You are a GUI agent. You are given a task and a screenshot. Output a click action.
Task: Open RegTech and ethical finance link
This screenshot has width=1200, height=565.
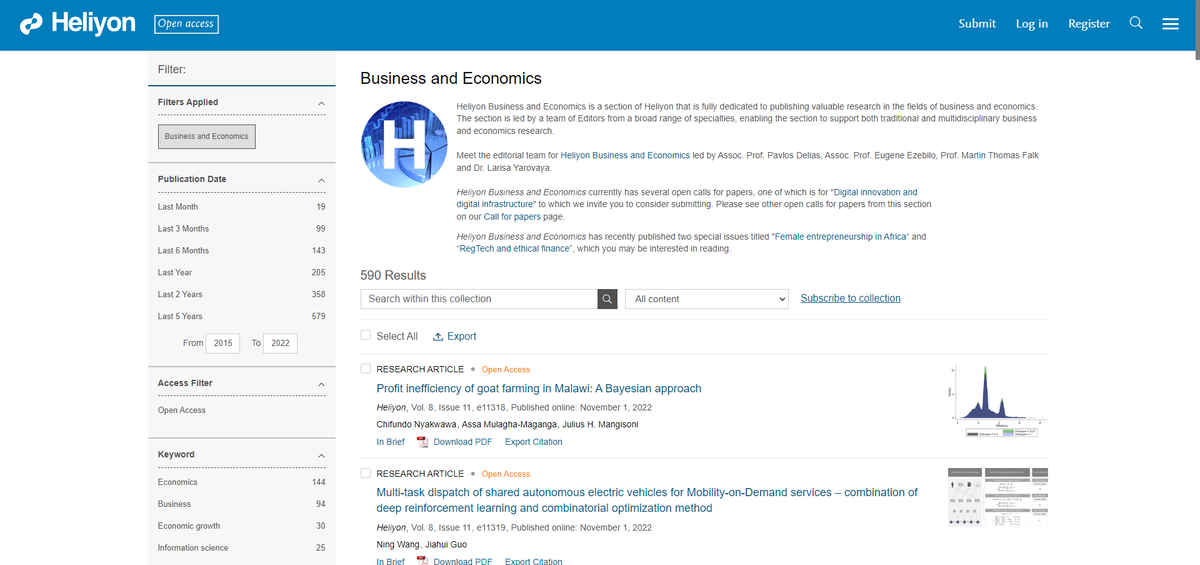coord(514,248)
